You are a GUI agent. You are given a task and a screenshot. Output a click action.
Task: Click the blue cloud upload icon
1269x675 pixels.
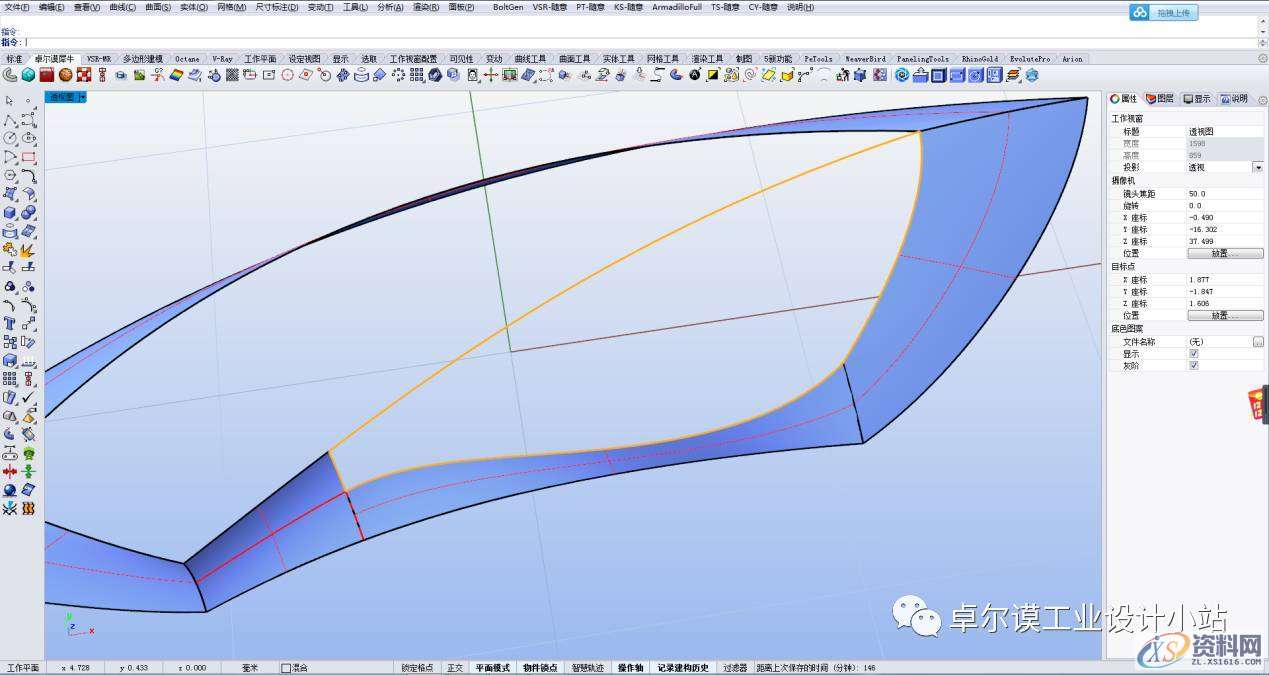click(1141, 13)
